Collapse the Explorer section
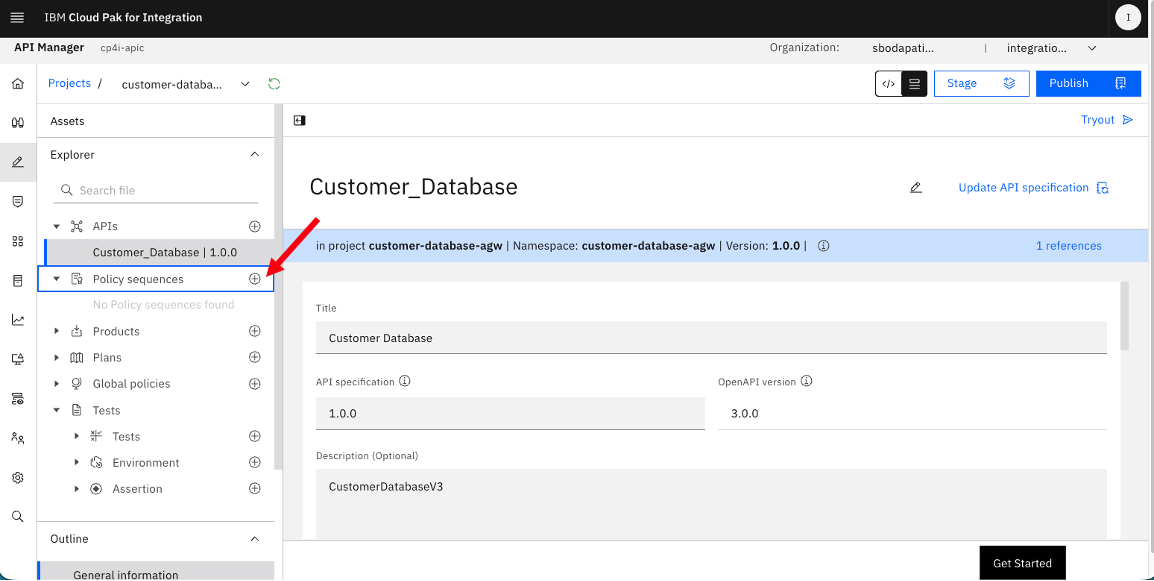 click(x=255, y=155)
